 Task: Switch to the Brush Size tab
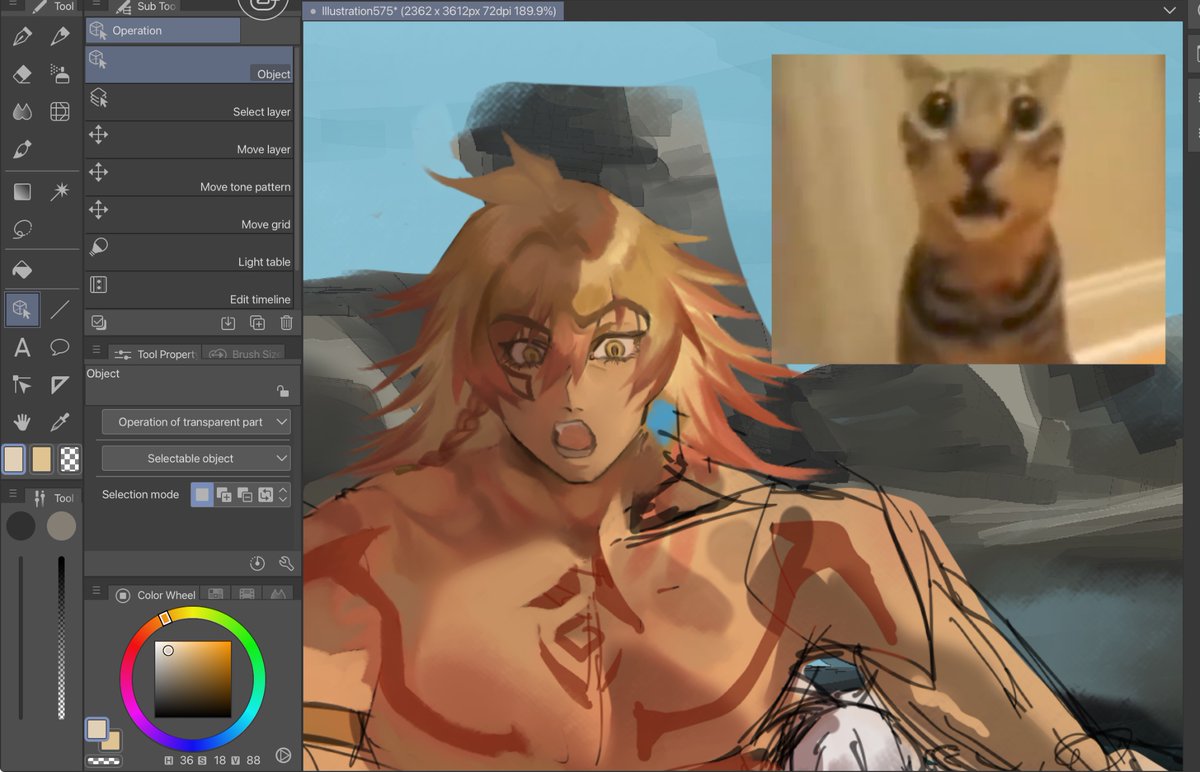(x=246, y=354)
